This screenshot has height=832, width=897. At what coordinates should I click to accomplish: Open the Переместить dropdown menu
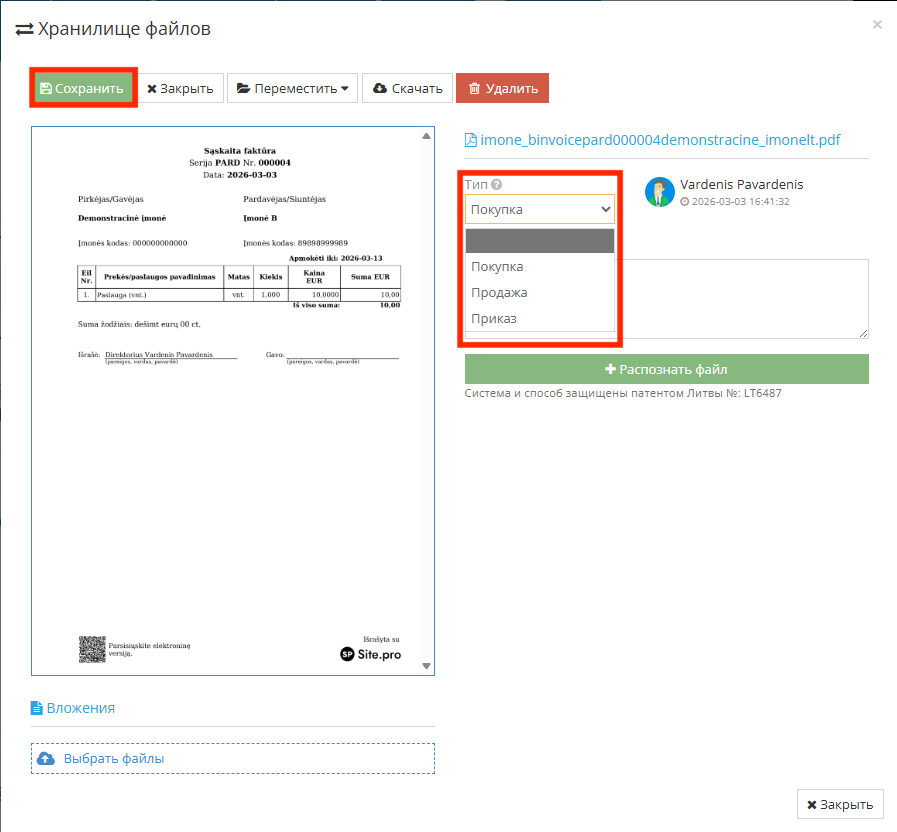click(x=292, y=88)
